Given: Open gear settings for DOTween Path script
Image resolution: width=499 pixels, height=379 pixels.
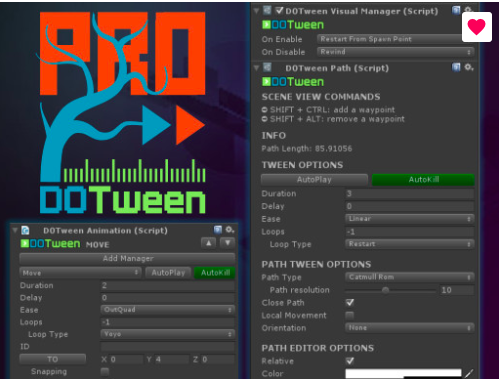Looking at the screenshot, I should (469, 67).
